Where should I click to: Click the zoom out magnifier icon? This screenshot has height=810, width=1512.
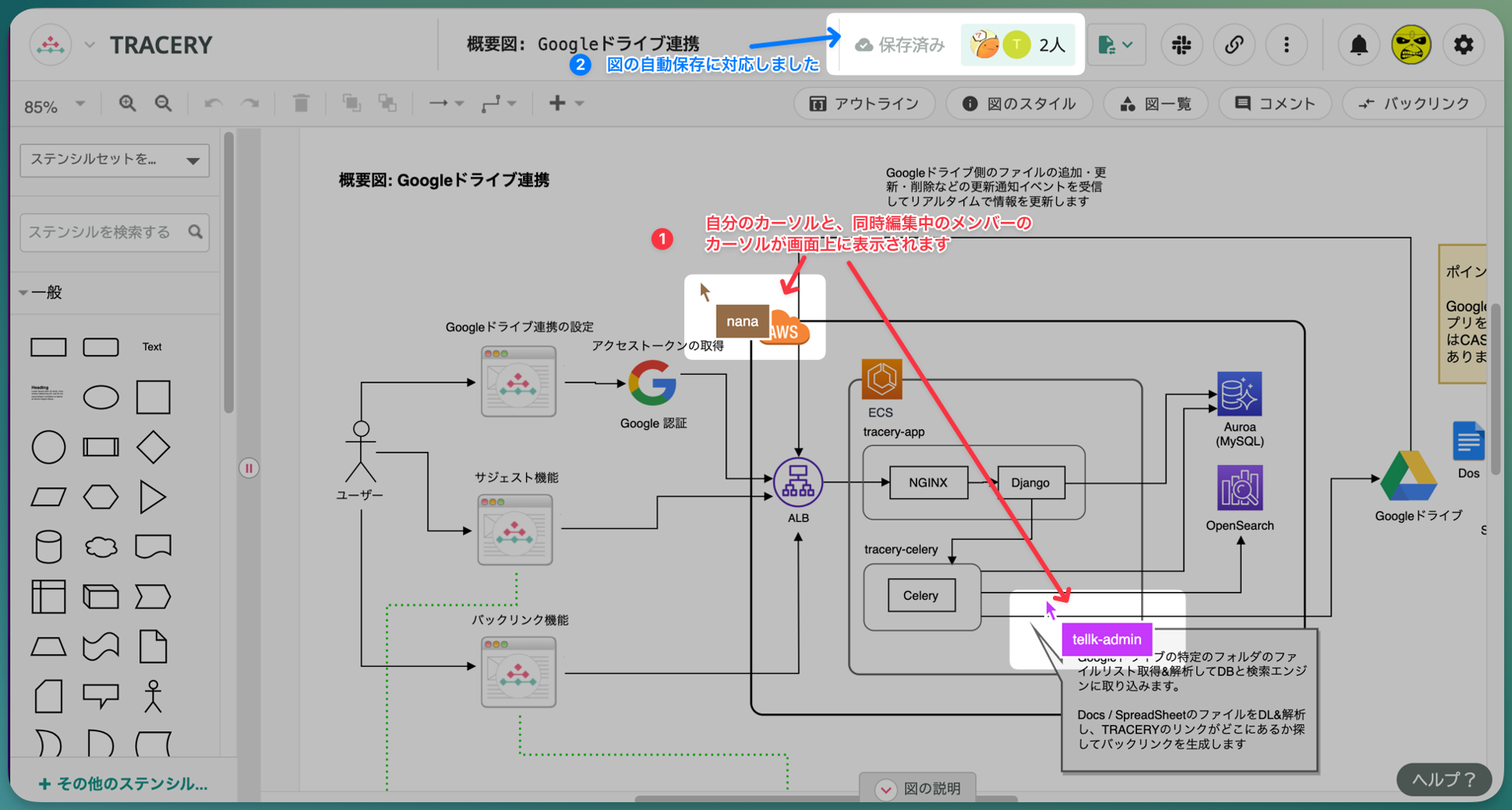click(163, 103)
